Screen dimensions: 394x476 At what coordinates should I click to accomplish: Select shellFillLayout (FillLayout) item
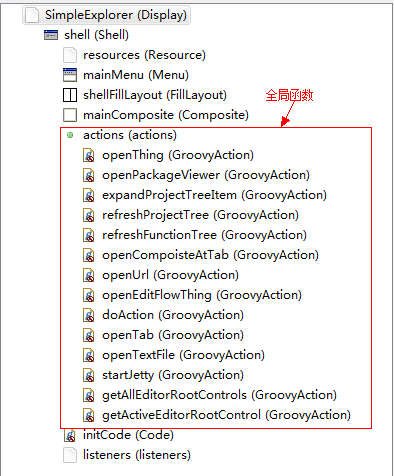pos(155,95)
